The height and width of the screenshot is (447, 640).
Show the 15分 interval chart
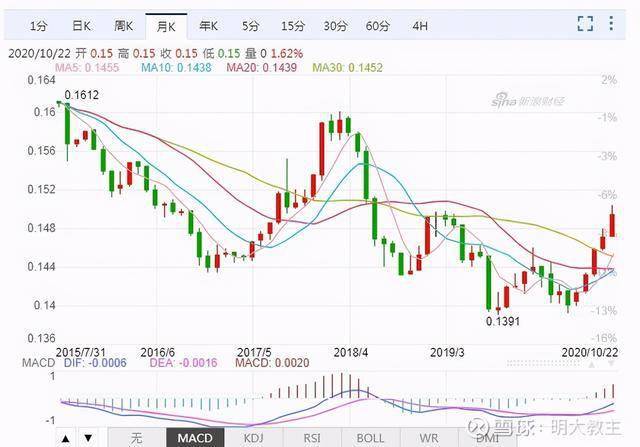point(293,26)
